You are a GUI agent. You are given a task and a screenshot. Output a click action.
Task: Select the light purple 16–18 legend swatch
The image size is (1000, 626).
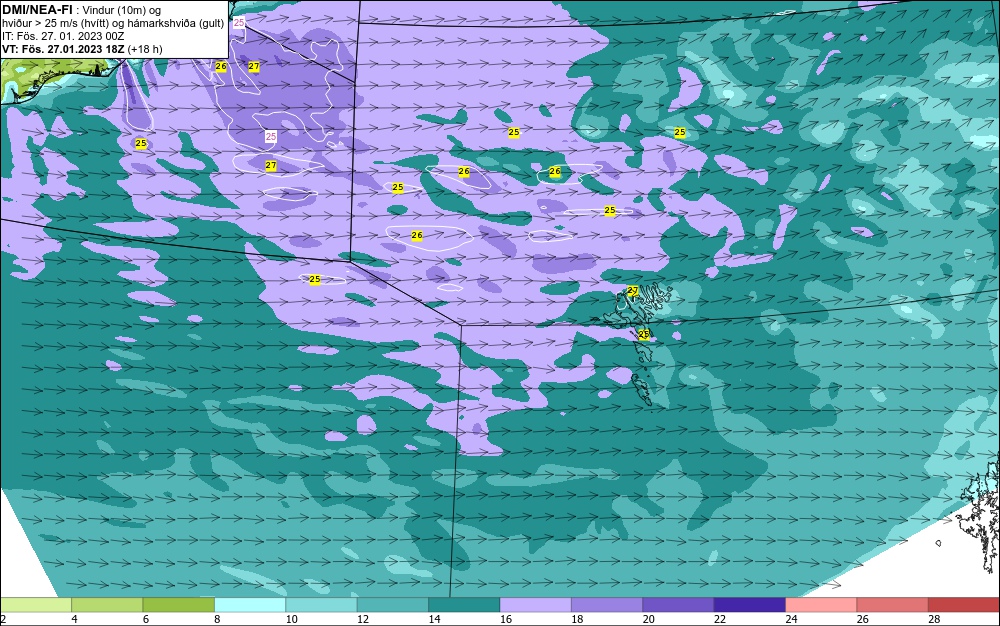pos(536,605)
